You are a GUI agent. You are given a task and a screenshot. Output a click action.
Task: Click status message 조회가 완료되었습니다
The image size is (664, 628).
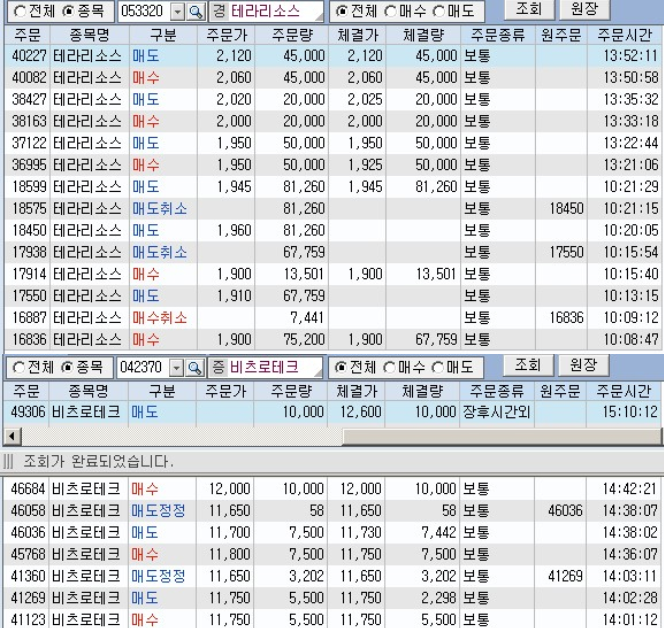(98, 461)
